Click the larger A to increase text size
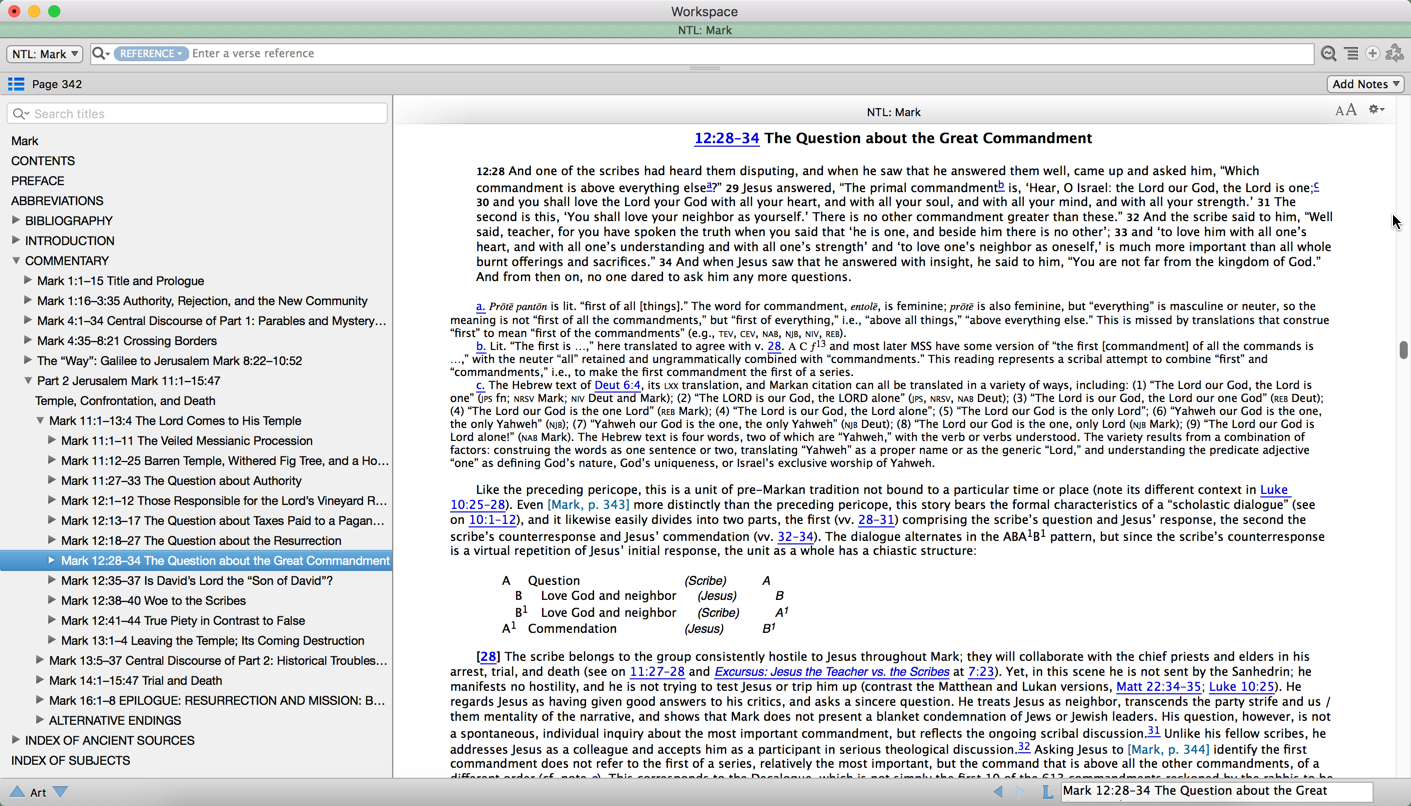The width and height of the screenshot is (1411, 806). point(1351,110)
